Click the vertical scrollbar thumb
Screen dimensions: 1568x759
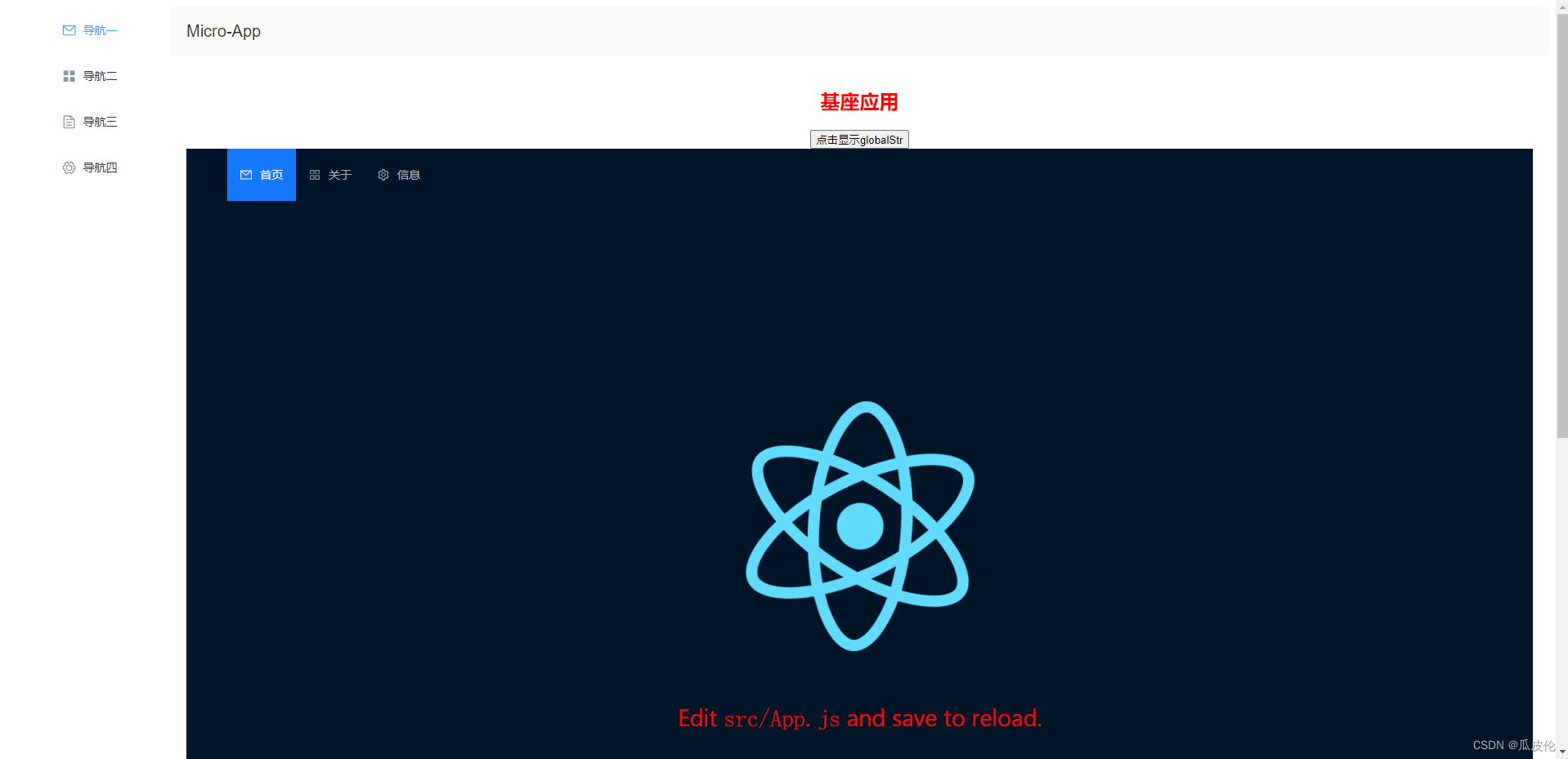click(x=1562, y=225)
